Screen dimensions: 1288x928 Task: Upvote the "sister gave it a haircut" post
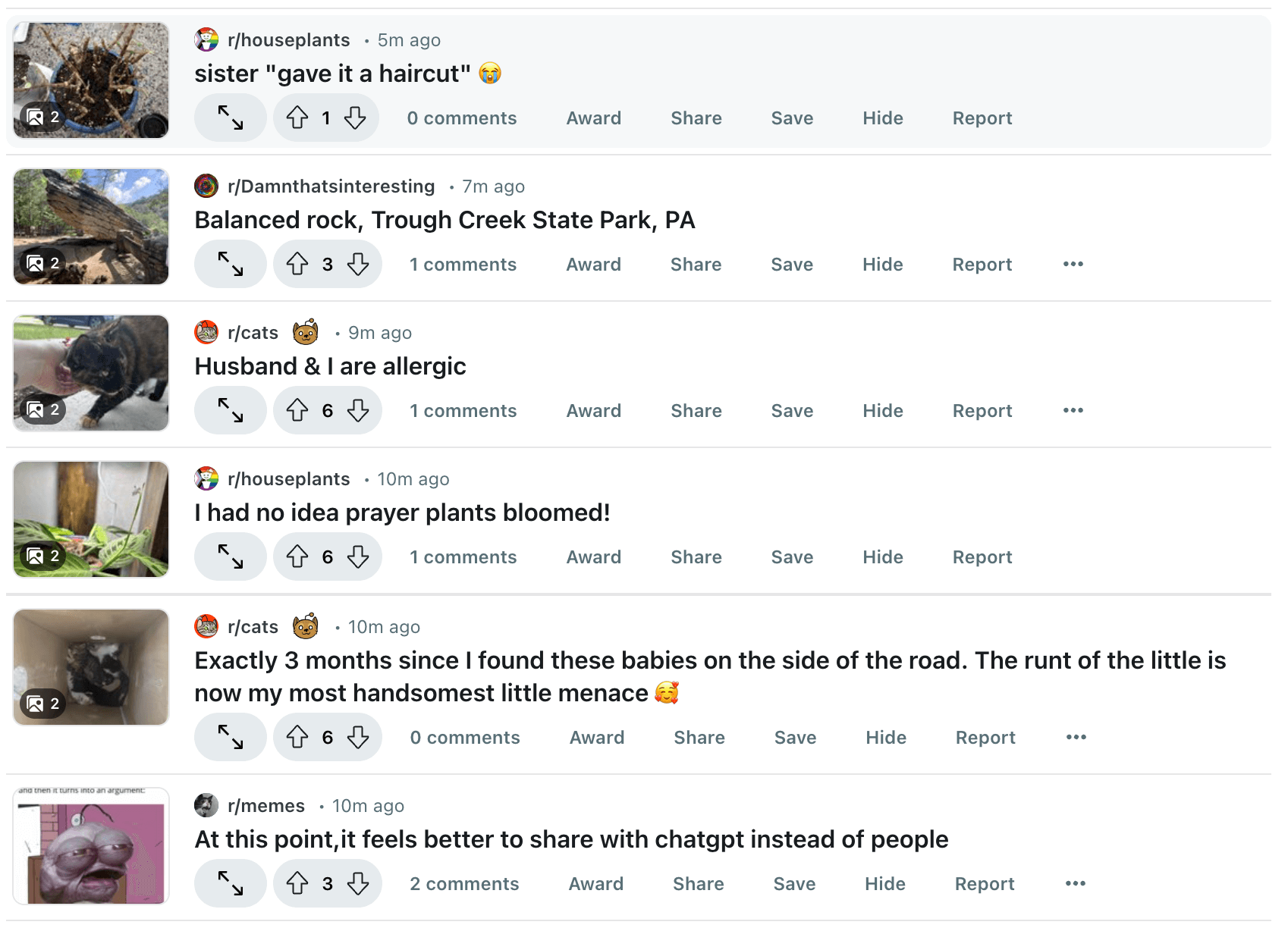(297, 118)
